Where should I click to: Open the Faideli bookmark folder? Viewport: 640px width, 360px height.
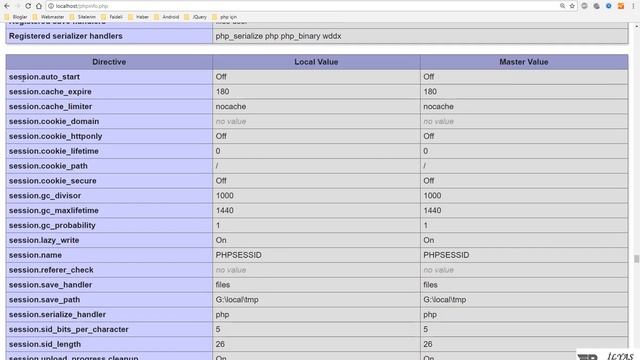(112, 17)
